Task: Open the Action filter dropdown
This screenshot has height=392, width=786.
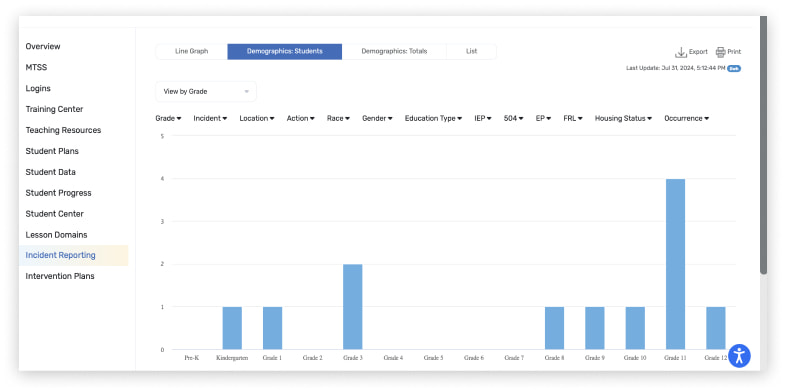Action: coord(301,119)
